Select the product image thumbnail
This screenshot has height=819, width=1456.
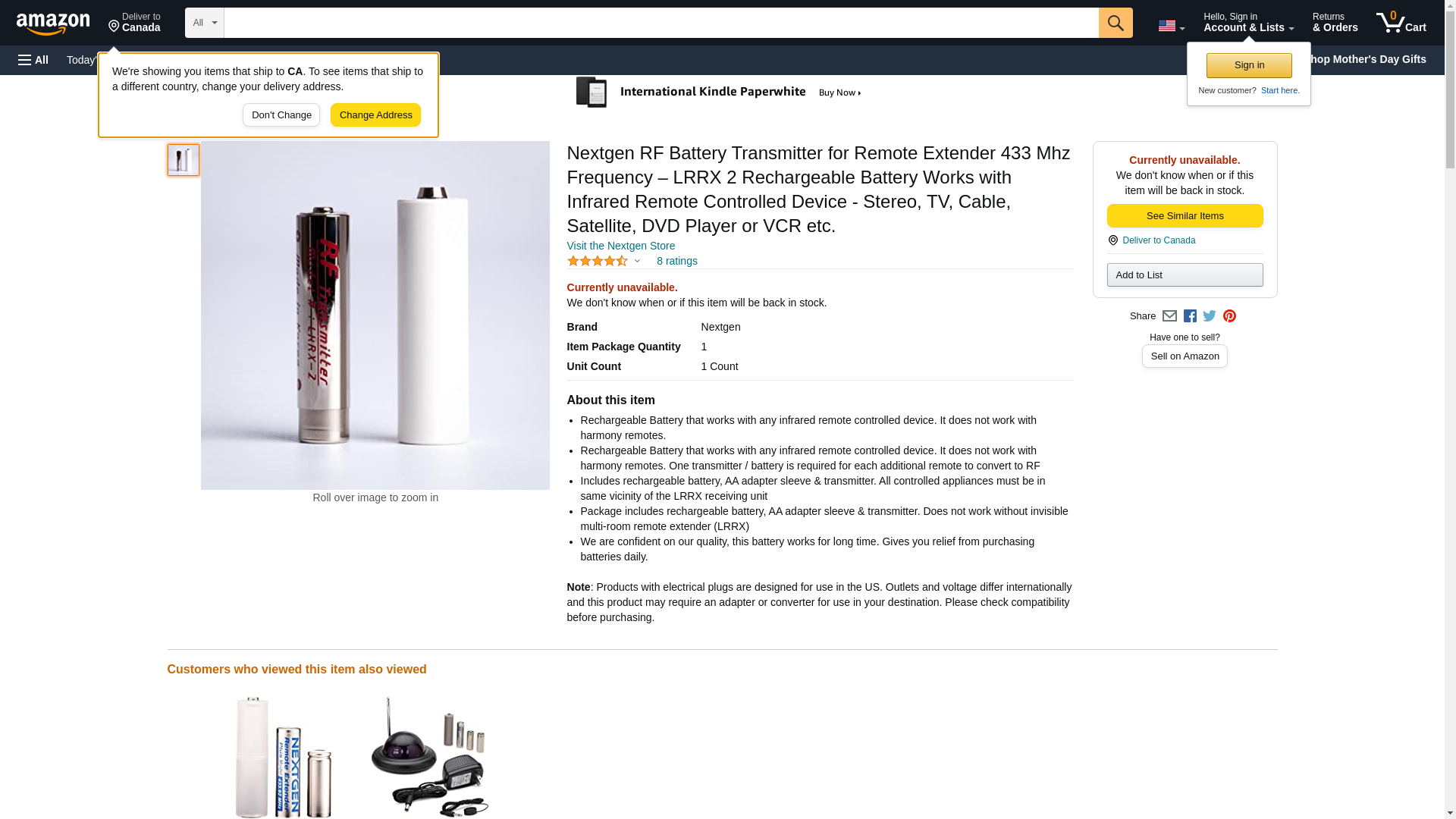click(183, 160)
